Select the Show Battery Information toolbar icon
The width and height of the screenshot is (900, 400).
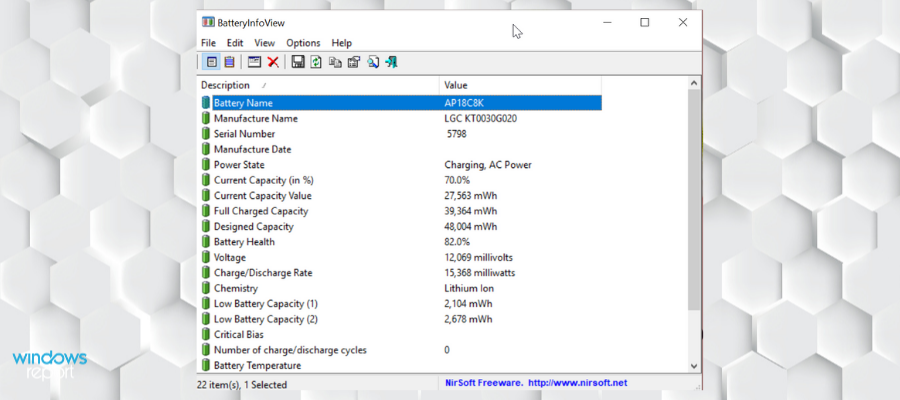[x=212, y=62]
